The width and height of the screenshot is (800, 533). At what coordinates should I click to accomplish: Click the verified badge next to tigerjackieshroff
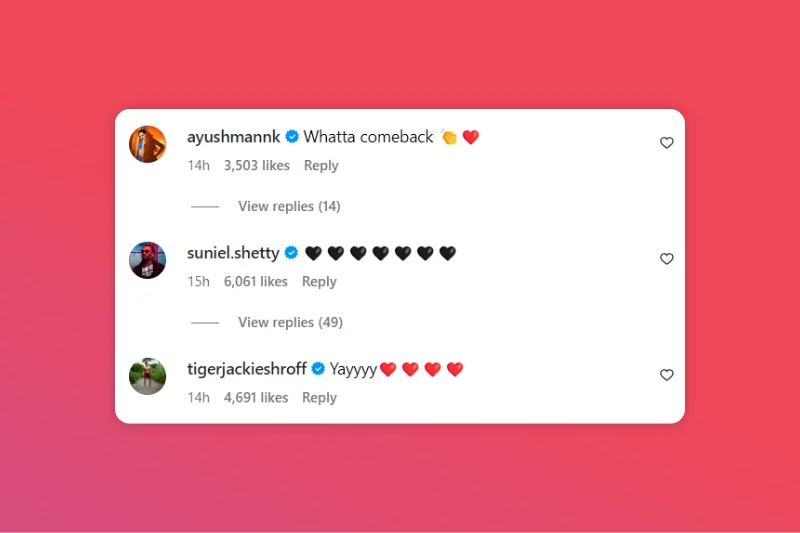coord(318,368)
